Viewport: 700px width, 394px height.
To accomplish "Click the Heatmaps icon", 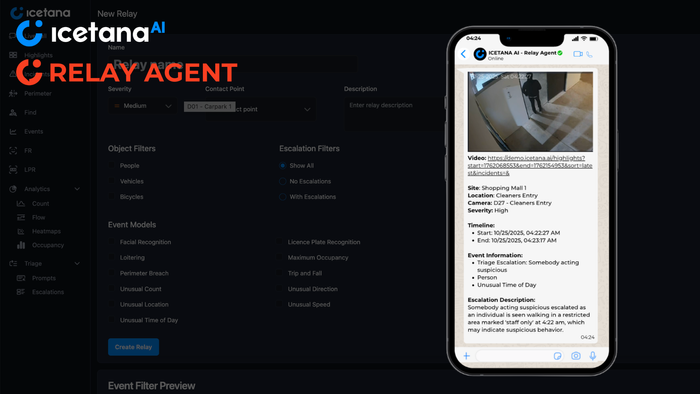I will [21, 231].
